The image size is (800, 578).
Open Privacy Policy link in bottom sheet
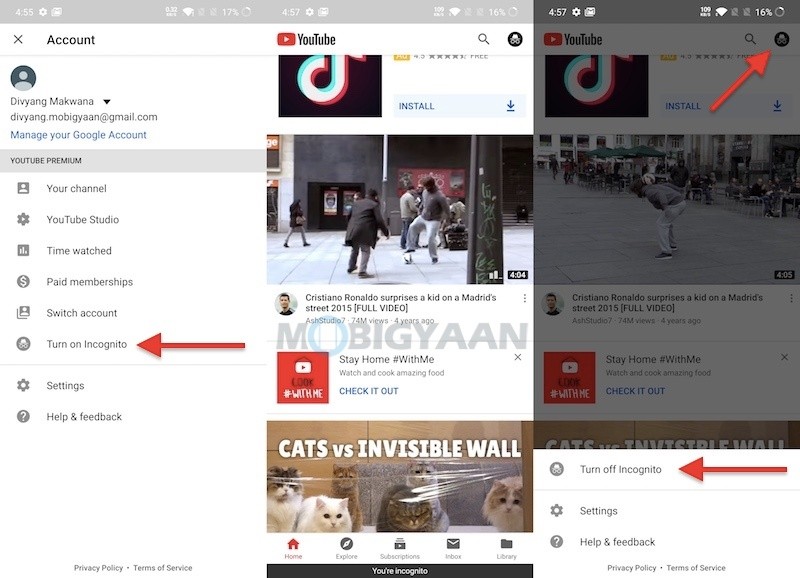pos(632,568)
